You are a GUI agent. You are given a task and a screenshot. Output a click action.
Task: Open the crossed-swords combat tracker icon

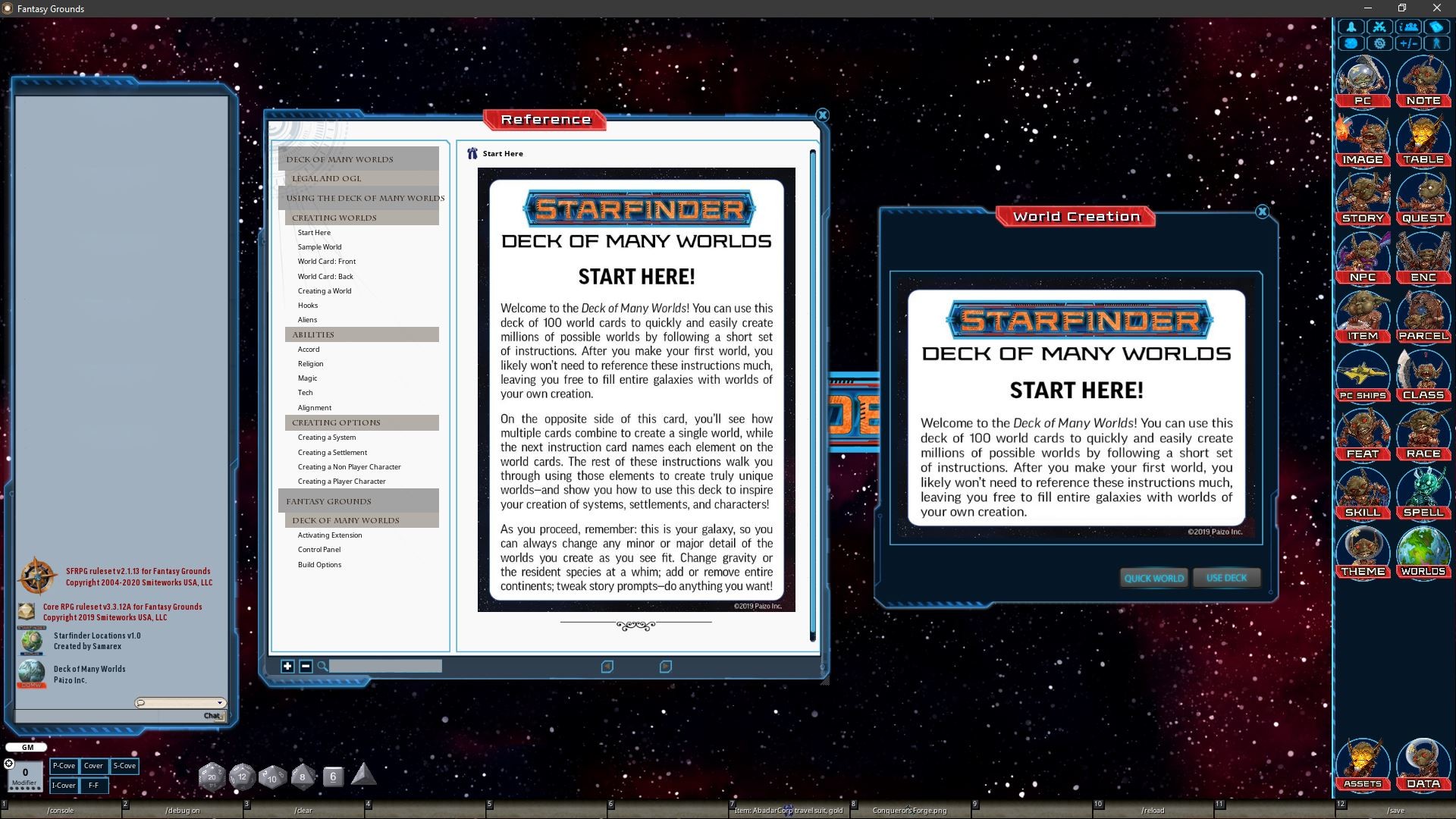pos(1380,25)
